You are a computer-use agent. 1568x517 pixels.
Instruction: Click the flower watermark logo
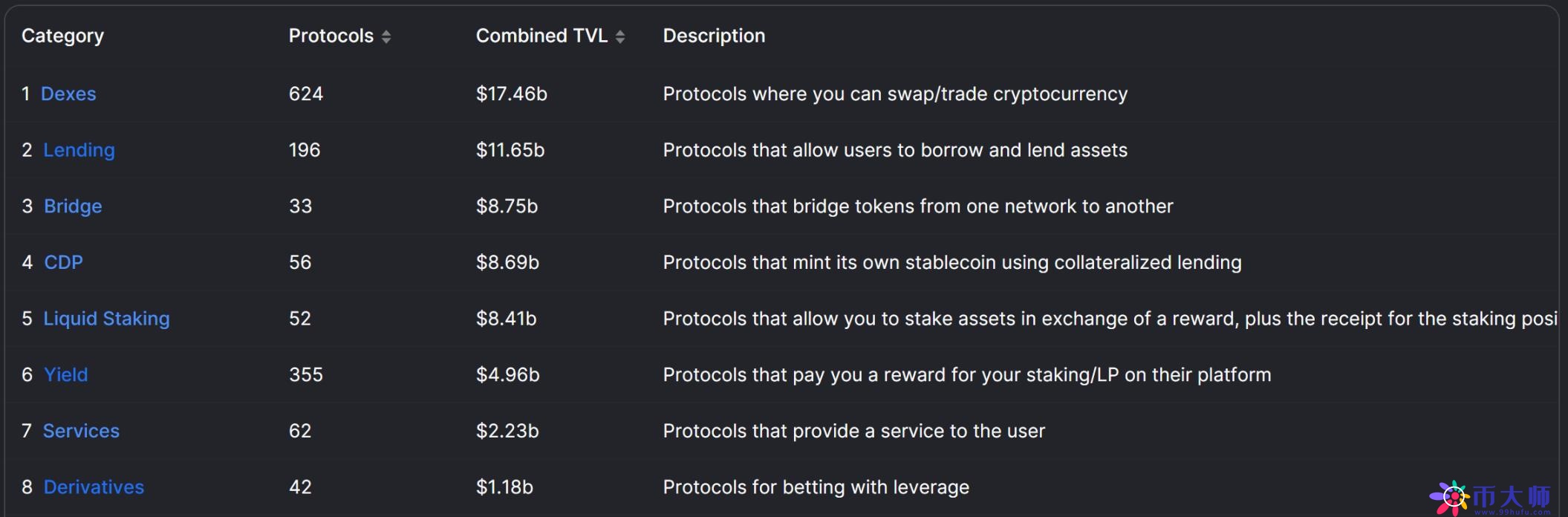pos(1449,498)
